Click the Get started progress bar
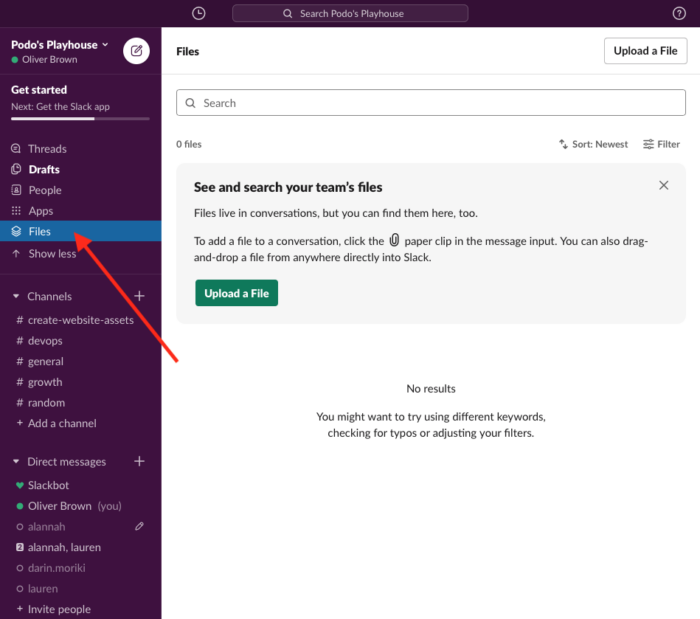This screenshot has height=619, width=700. tap(80, 119)
